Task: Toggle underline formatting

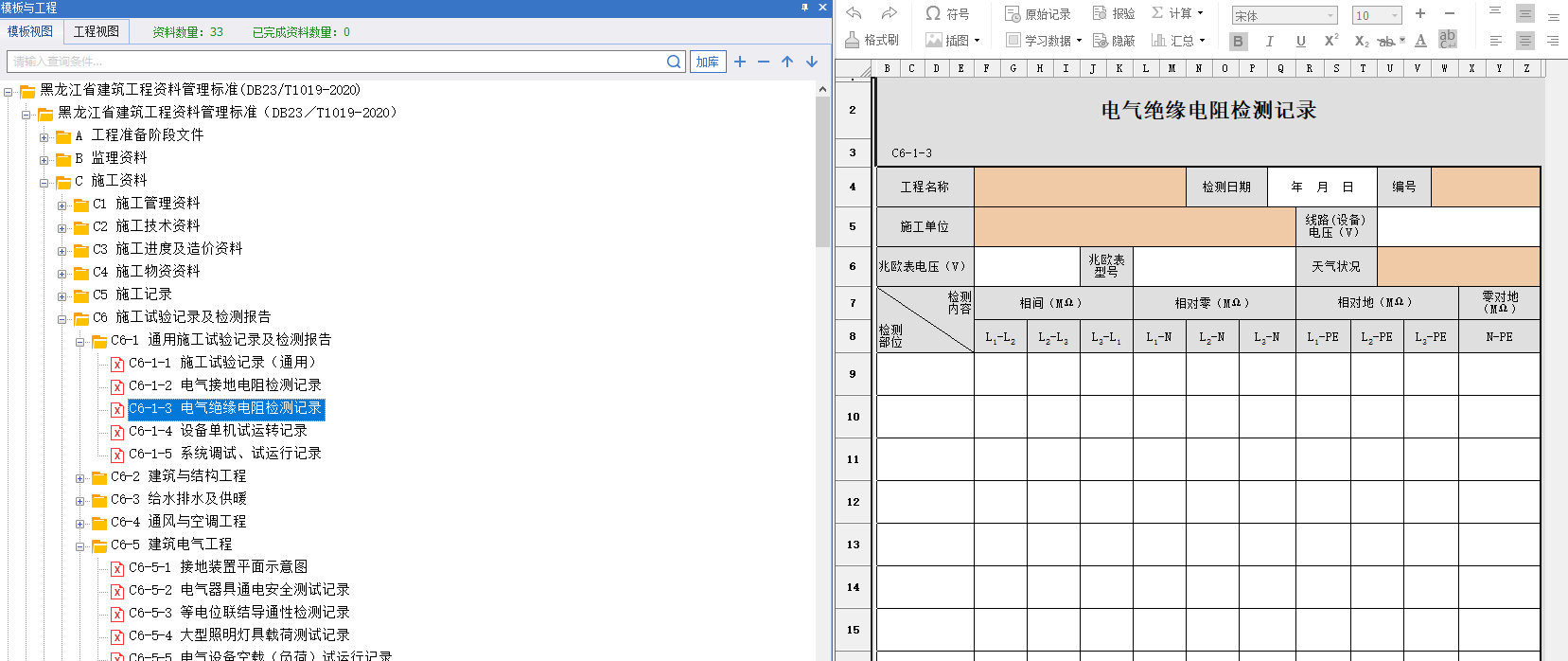Action: (1301, 41)
